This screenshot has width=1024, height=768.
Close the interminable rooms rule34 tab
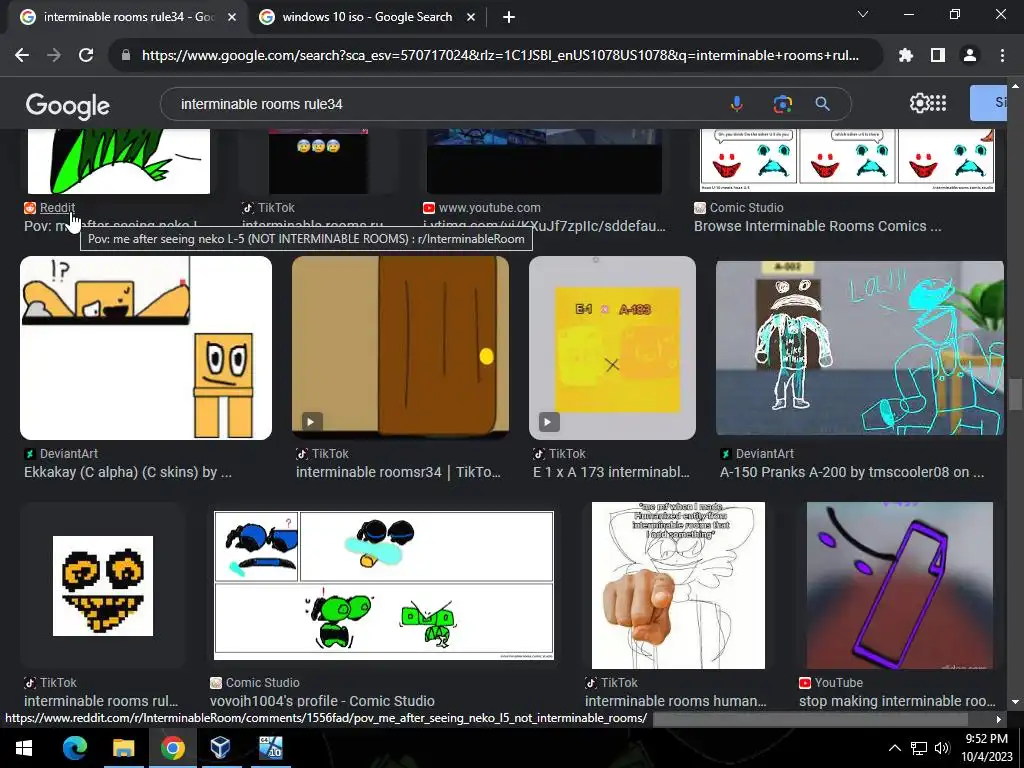click(x=232, y=18)
